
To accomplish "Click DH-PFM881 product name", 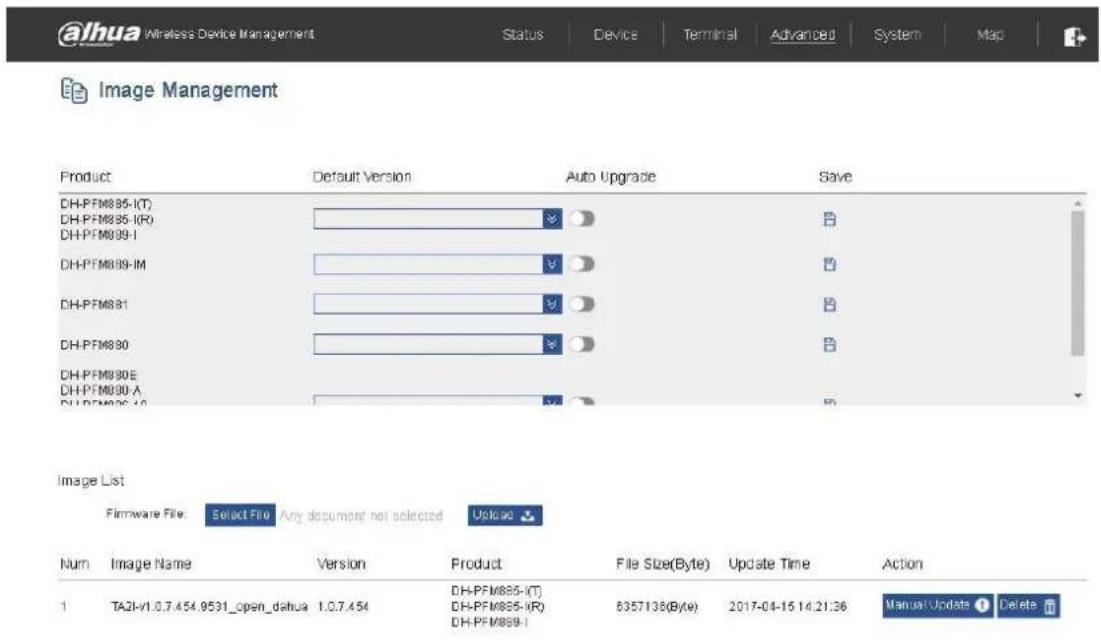I will tap(94, 305).
